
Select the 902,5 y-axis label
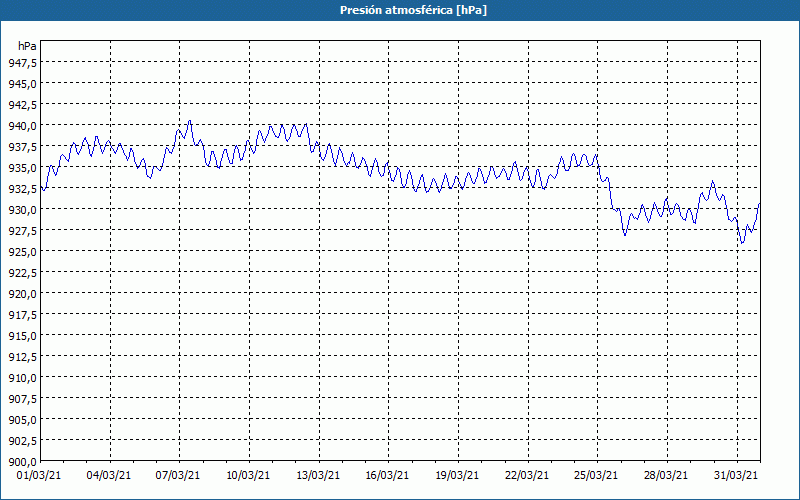(x=22, y=441)
